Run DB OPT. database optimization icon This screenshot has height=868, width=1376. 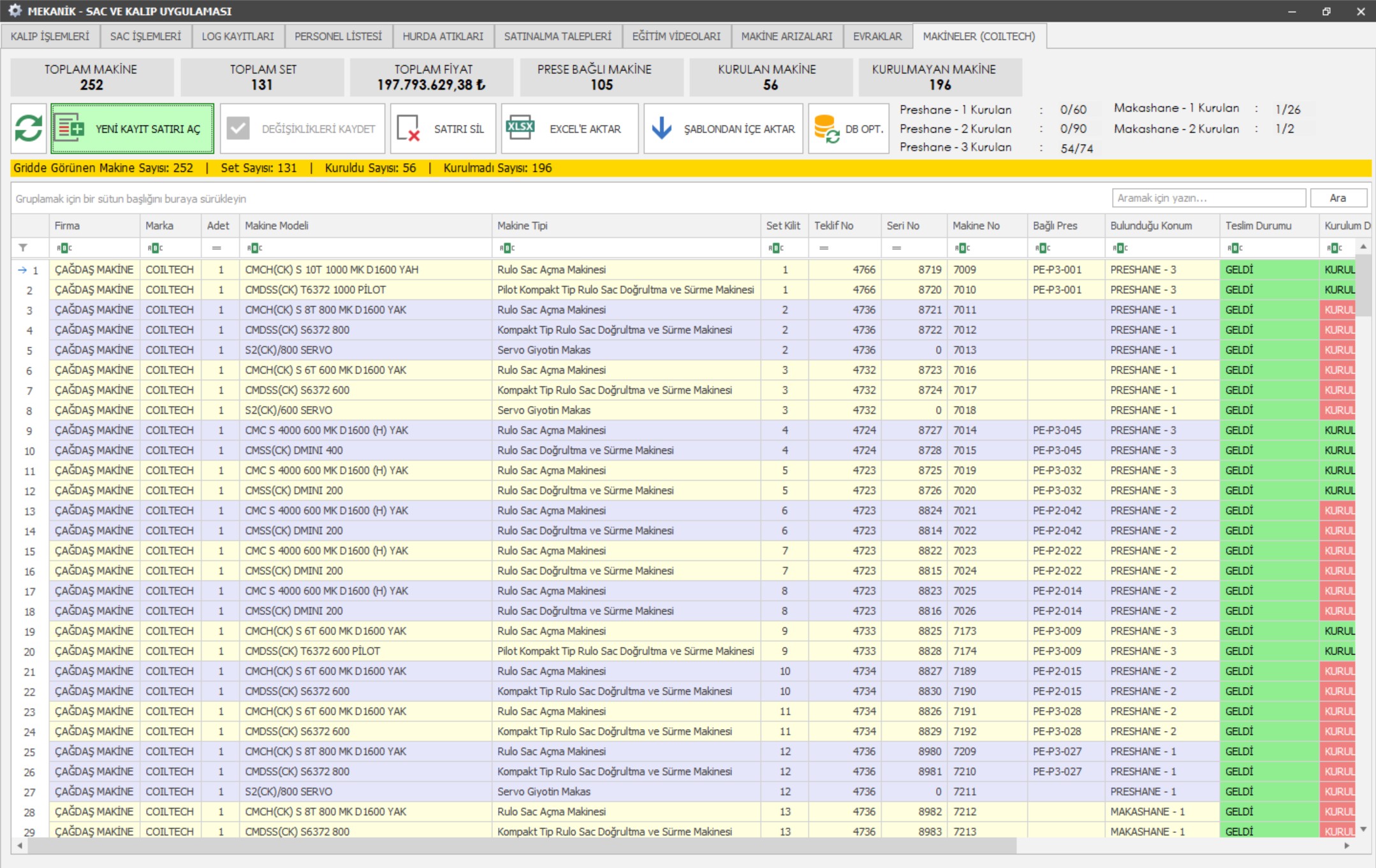827,128
